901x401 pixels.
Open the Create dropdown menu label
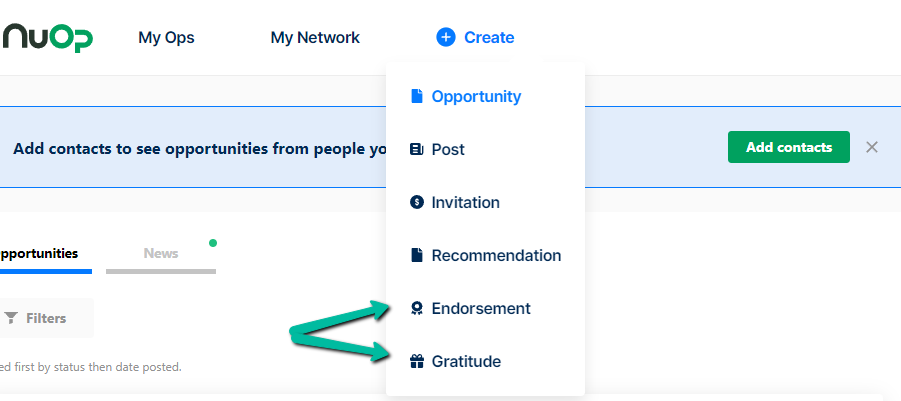489,37
